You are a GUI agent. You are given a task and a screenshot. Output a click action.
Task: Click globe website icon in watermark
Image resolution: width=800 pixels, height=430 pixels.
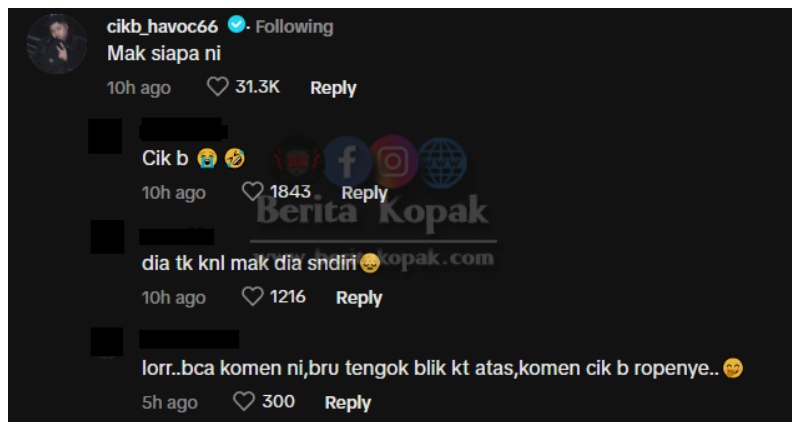(442, 163)
